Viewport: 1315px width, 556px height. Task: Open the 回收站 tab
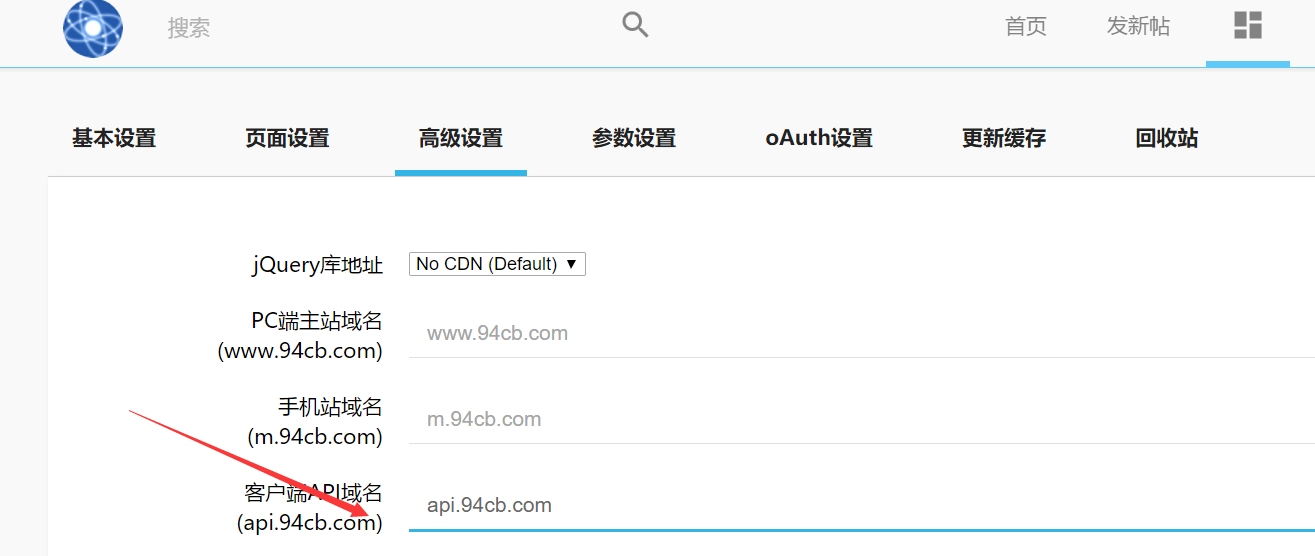click(x=1167, y=138)
